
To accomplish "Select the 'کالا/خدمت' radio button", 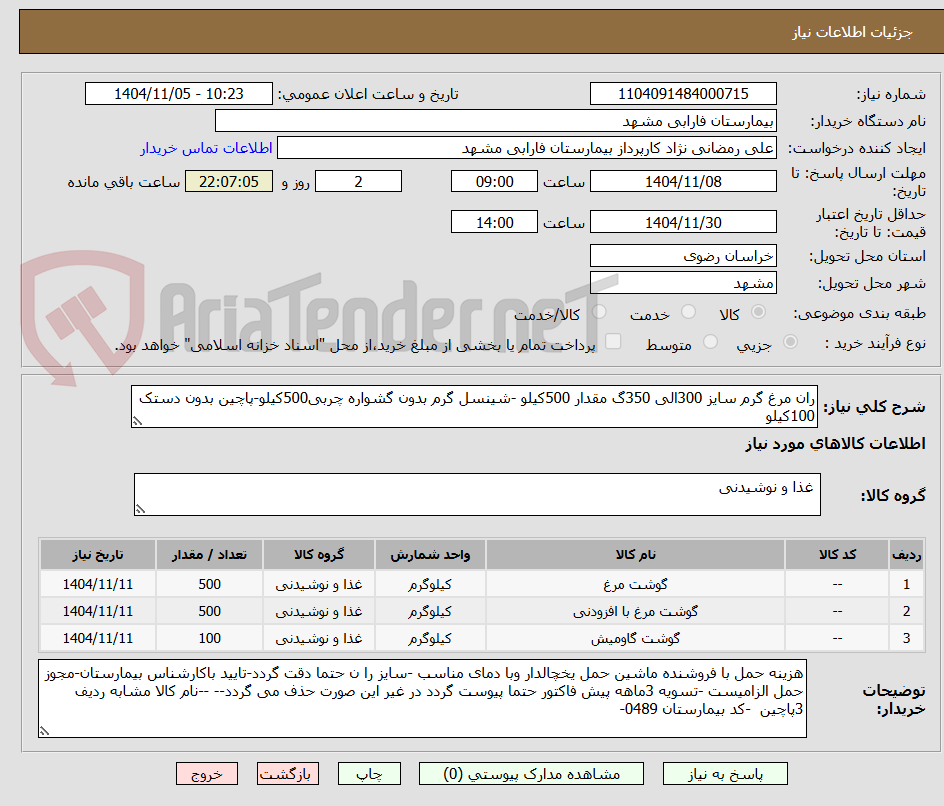I will tap(599, 312).
